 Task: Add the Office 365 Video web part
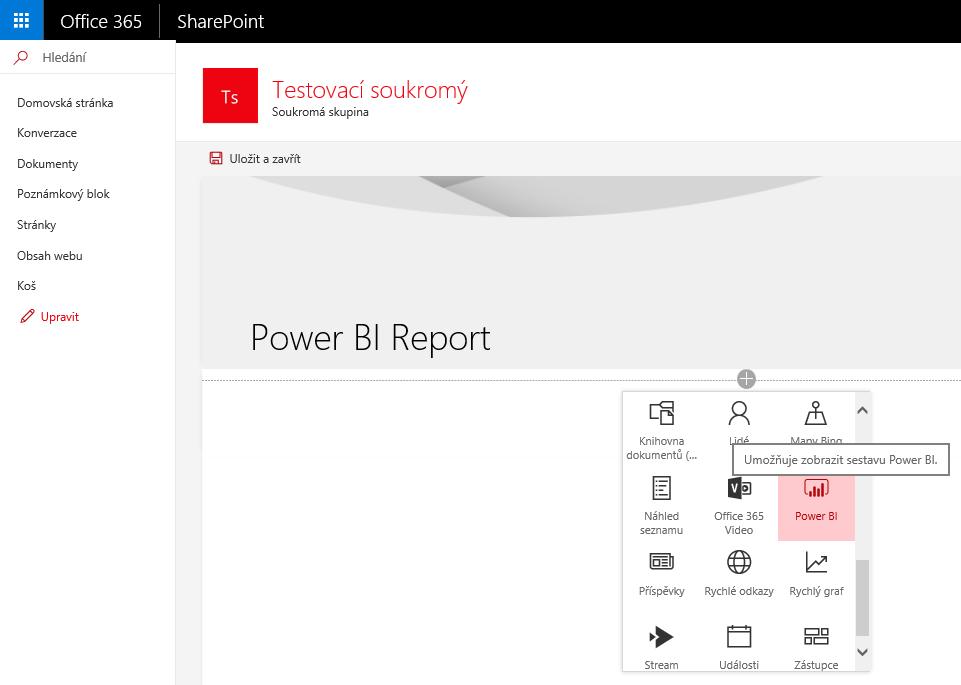point(739,505)
